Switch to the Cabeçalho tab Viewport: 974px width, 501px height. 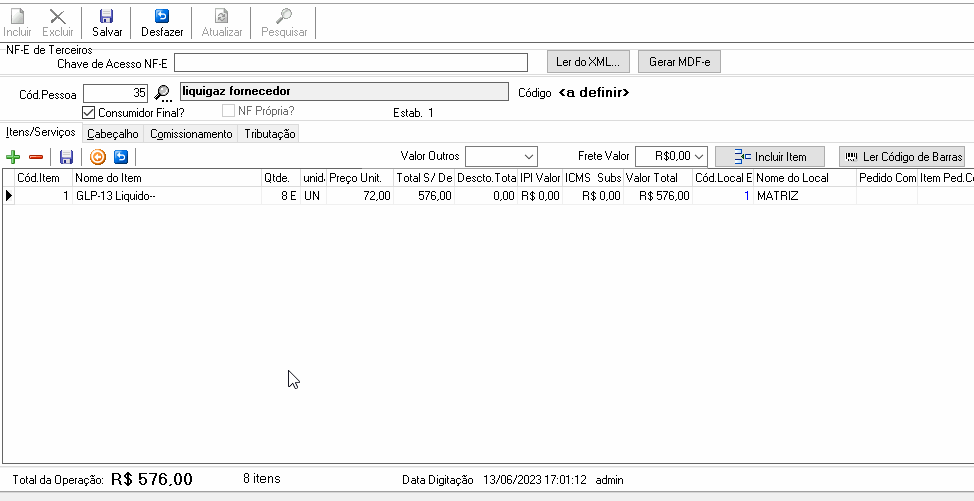tap(113, 134)
